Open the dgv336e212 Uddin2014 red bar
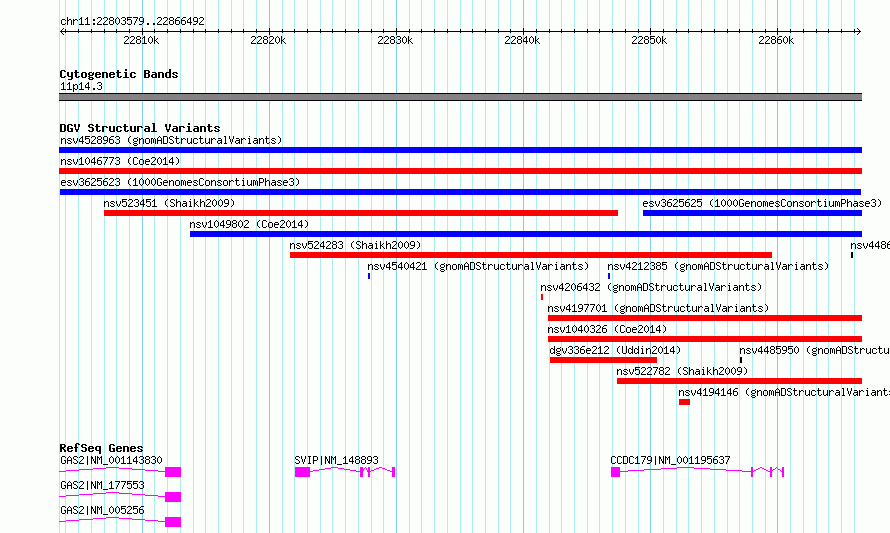Viewport: 890px width, 533px height. click(603, 360)
